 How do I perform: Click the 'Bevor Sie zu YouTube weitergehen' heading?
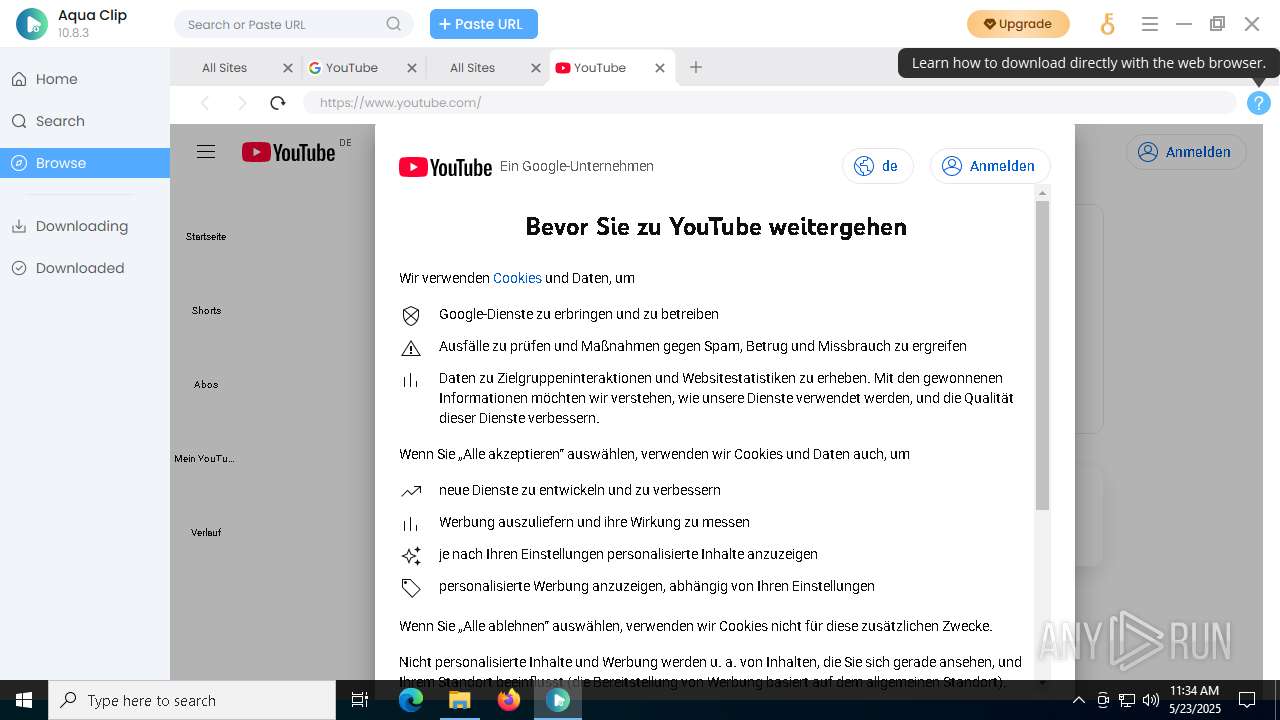(x=716, y=227)
